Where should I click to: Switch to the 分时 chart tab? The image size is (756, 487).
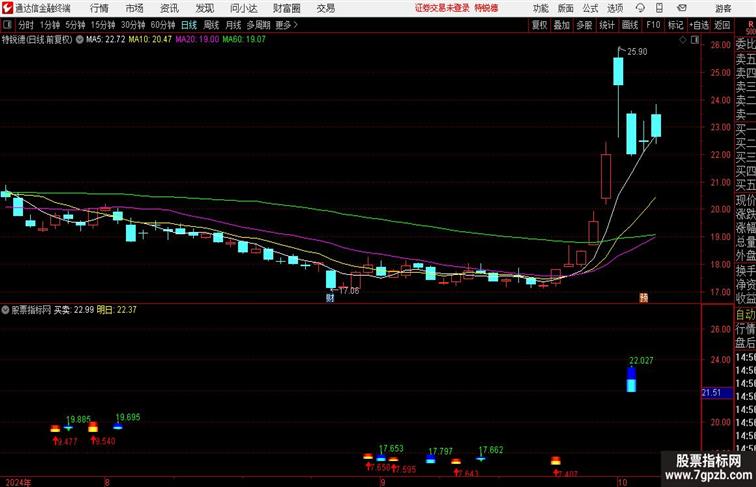coord(26,25)
